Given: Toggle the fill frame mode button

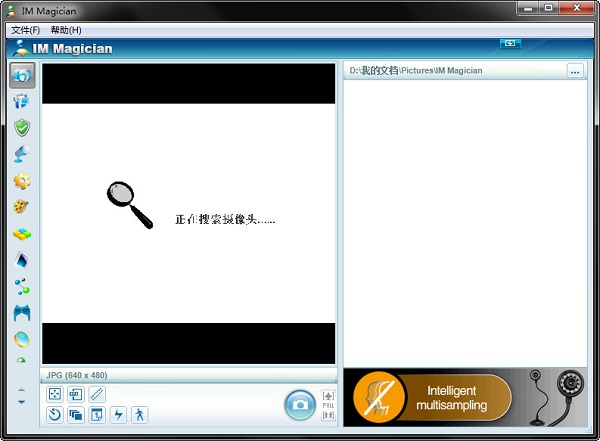Looking at the screenshot, I should 328,405.
